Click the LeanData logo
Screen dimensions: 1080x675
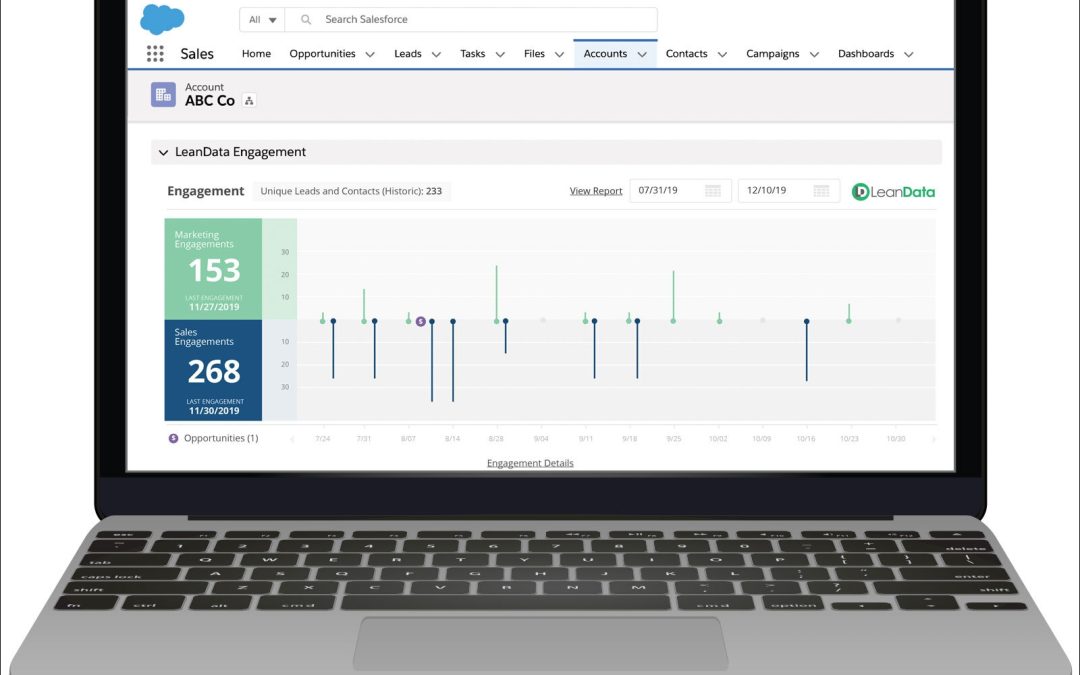pyautogui.click(x=893, y=192)
